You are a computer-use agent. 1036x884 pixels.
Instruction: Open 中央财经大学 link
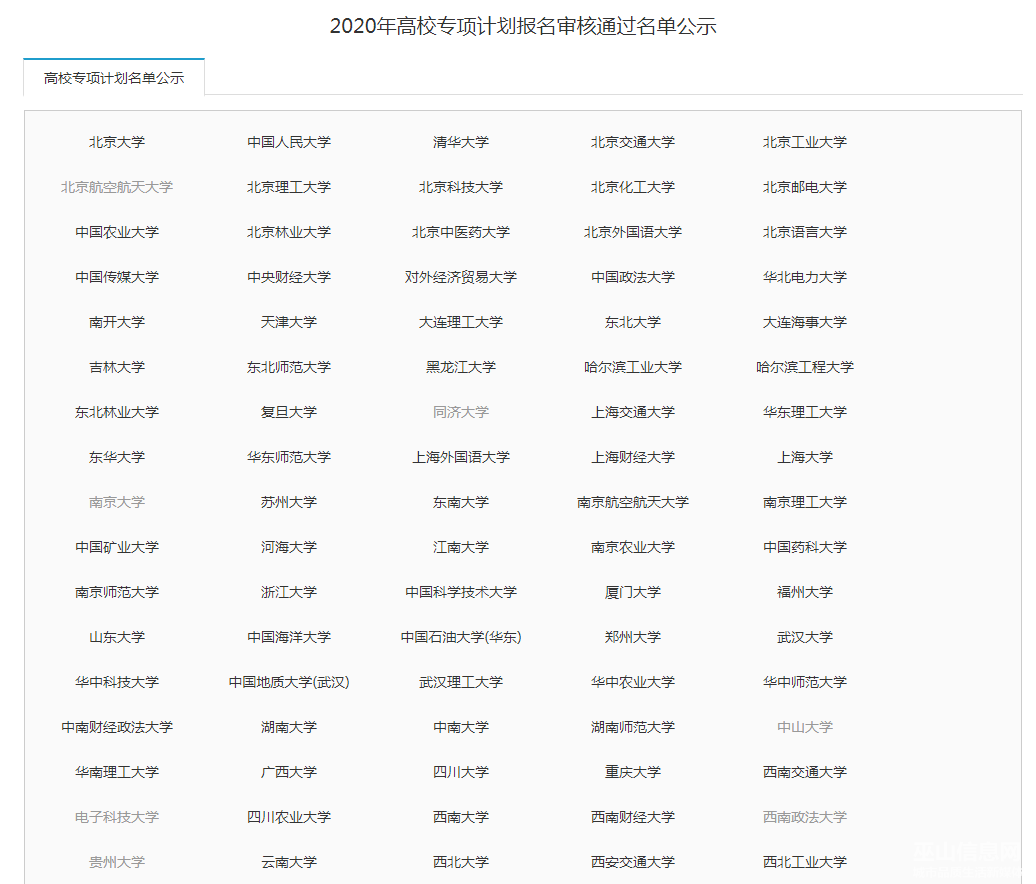pos(289,277)
